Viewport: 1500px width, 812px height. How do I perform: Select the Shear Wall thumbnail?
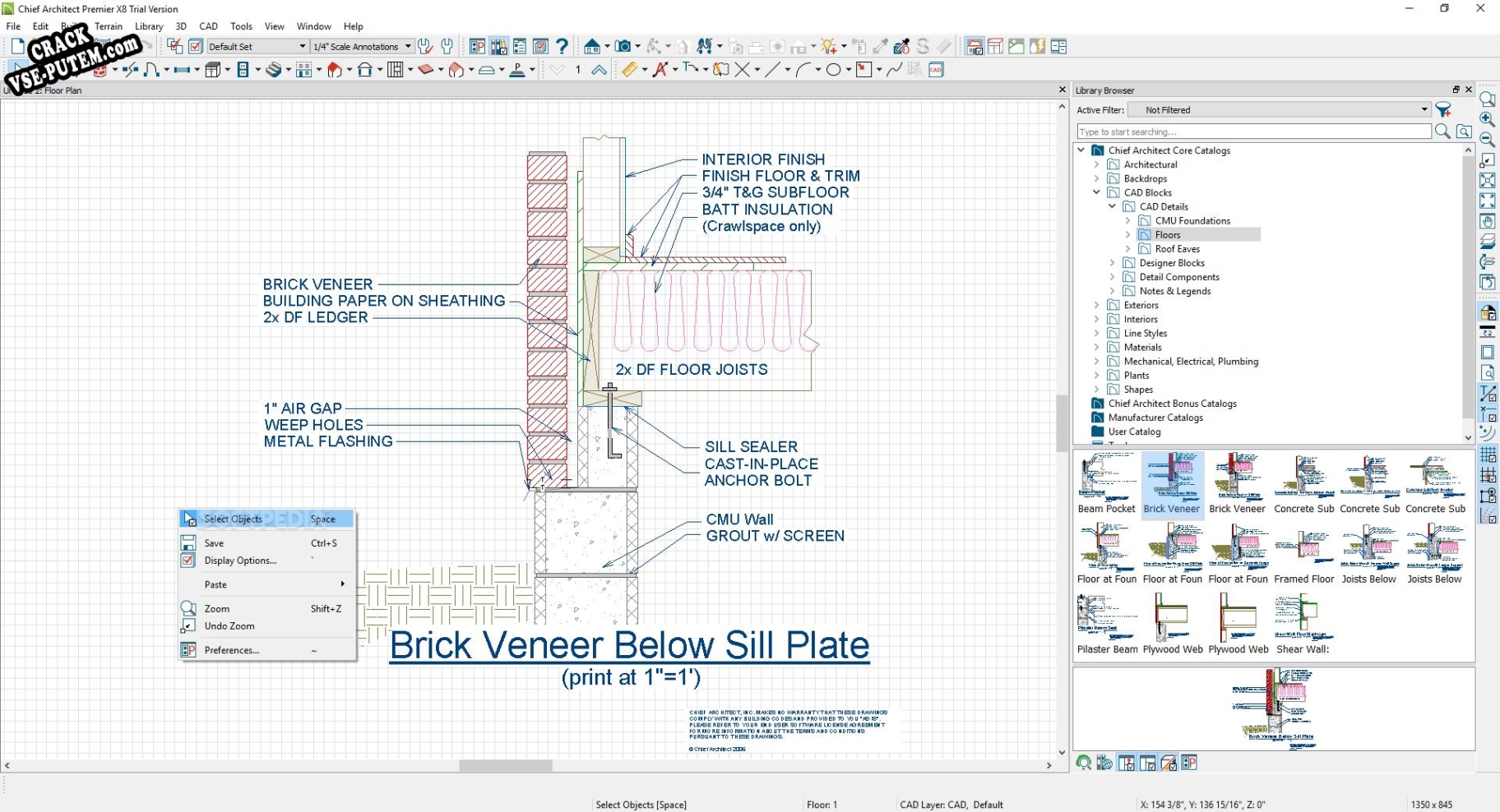pyautogui.click(x=1302, y=625)
